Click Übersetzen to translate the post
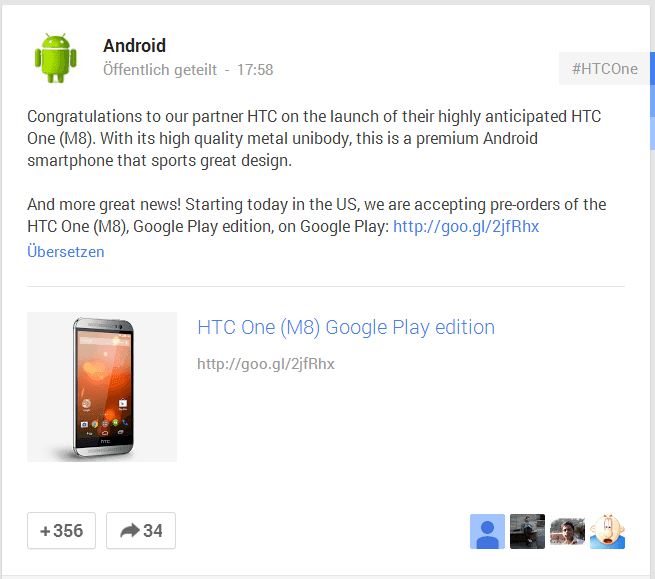Viewport: 655px width, 579px height. tap(66, 252)
